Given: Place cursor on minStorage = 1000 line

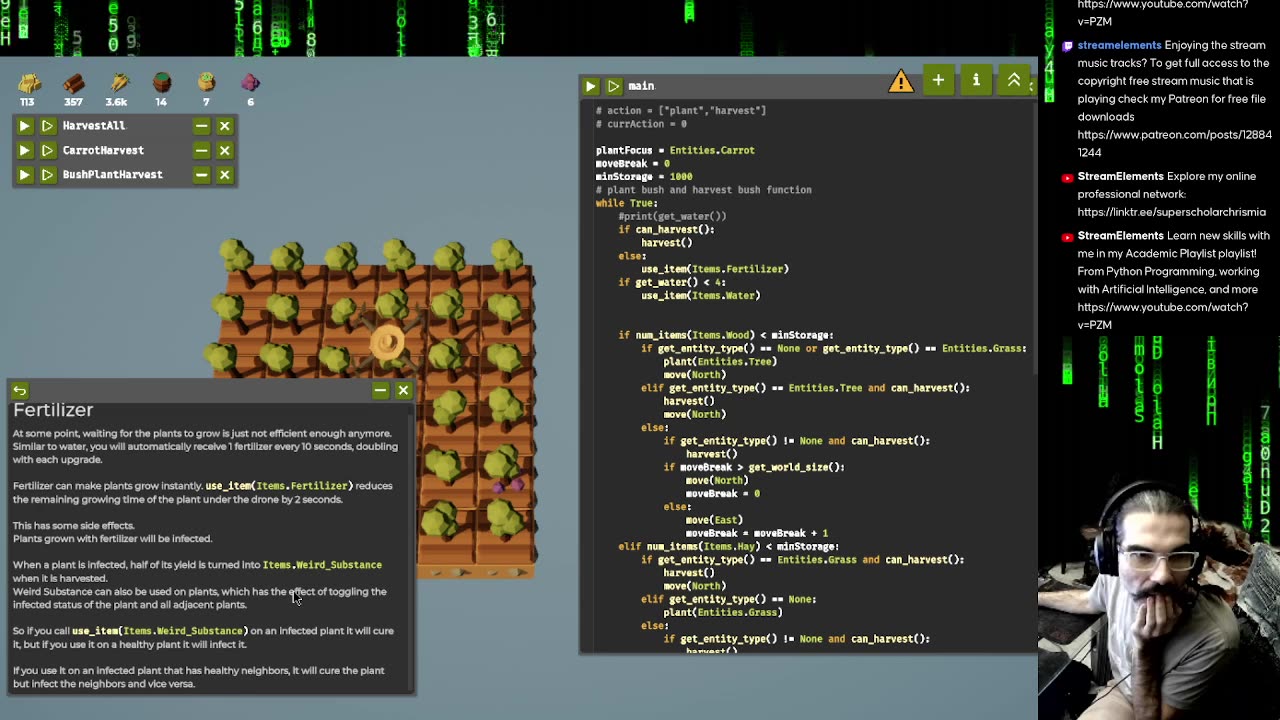Looking at the screenshot, I should coord(644,177).
